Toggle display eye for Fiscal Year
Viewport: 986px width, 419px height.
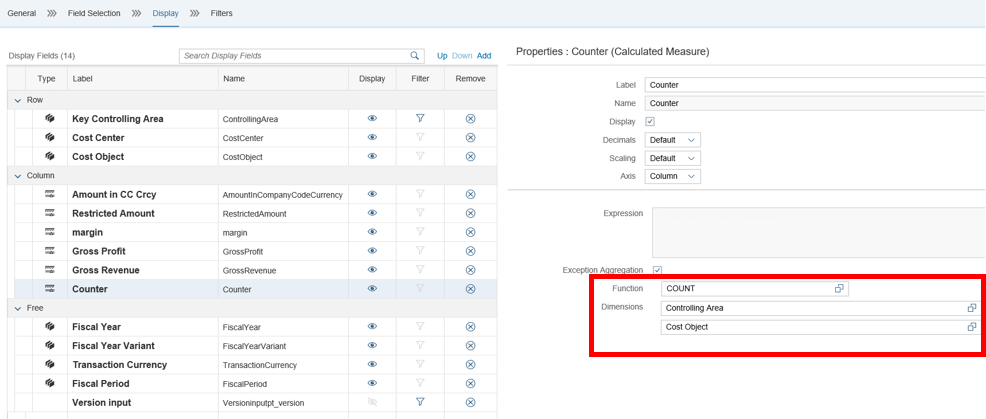coord(372,327)
